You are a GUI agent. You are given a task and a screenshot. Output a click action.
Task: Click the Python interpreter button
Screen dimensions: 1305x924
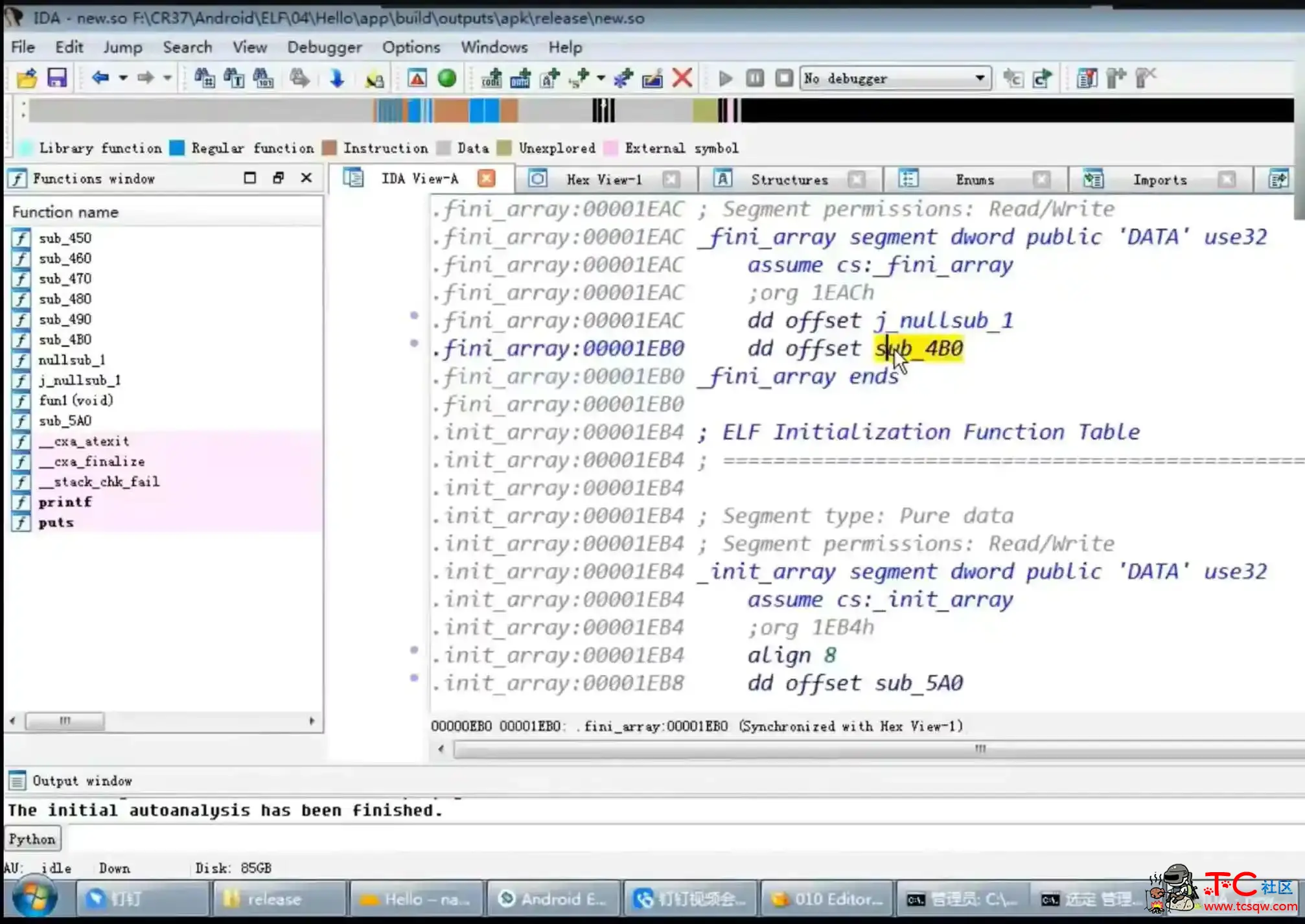click(x=32, y=839)
